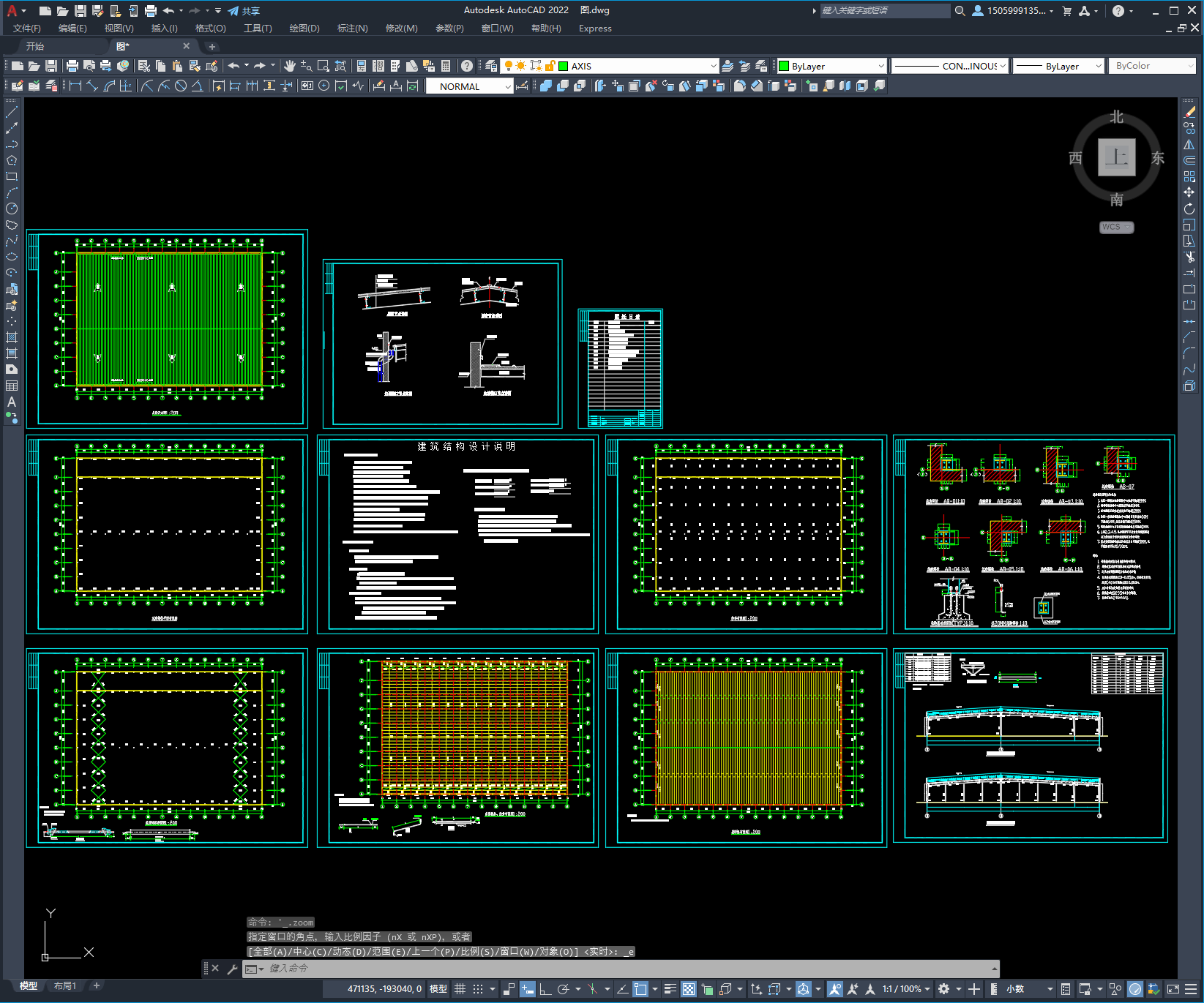Click the Plot printer icon in standard toolbar
The width and height of the screenshot is (1204, 1003).
72,66
